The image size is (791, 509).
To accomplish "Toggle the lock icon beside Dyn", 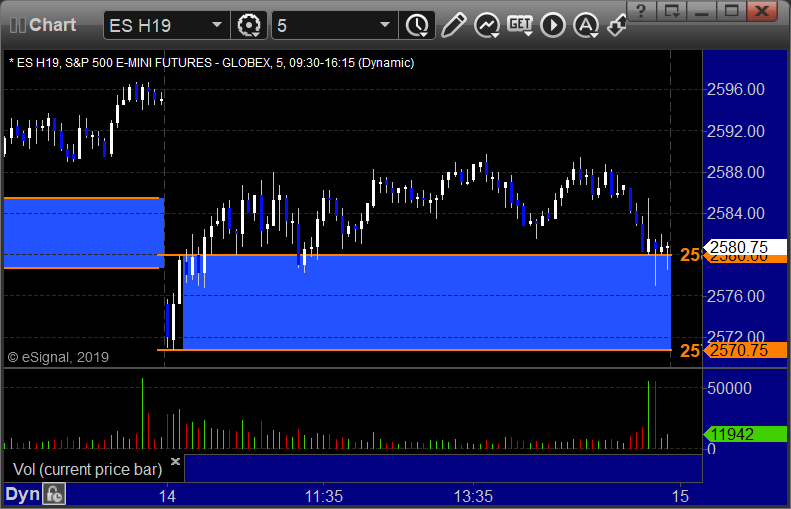I will click(x=53, y=494).
